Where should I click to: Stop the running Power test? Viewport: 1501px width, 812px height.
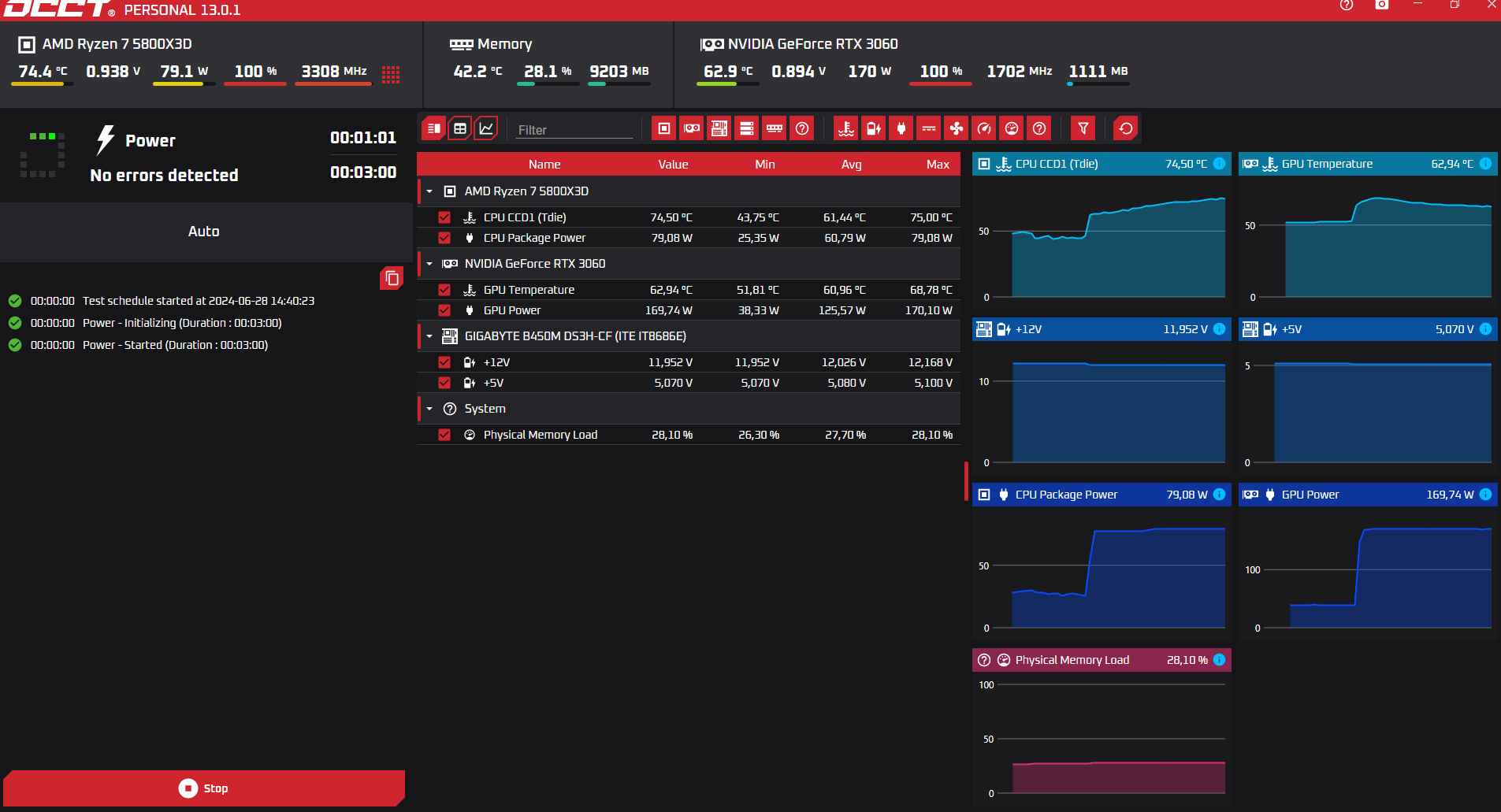[204, 788]
